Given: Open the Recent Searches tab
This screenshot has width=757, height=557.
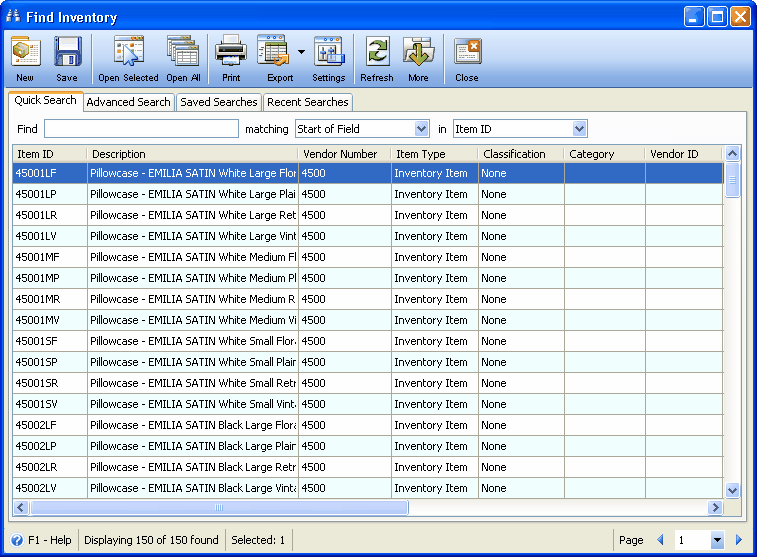Looking at the screenshot, I should click(x=308, y=102).
